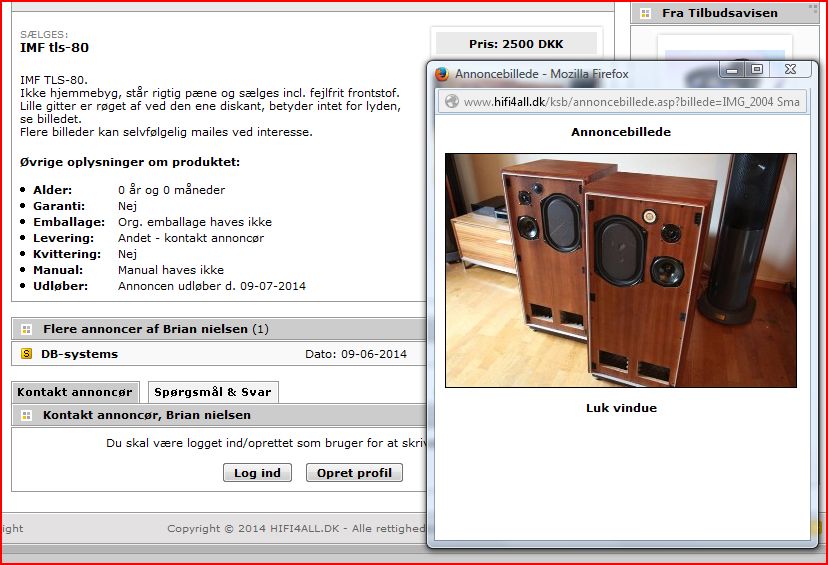
Task: Click the IMF speakers photo in popup
Action: [621, 270]
